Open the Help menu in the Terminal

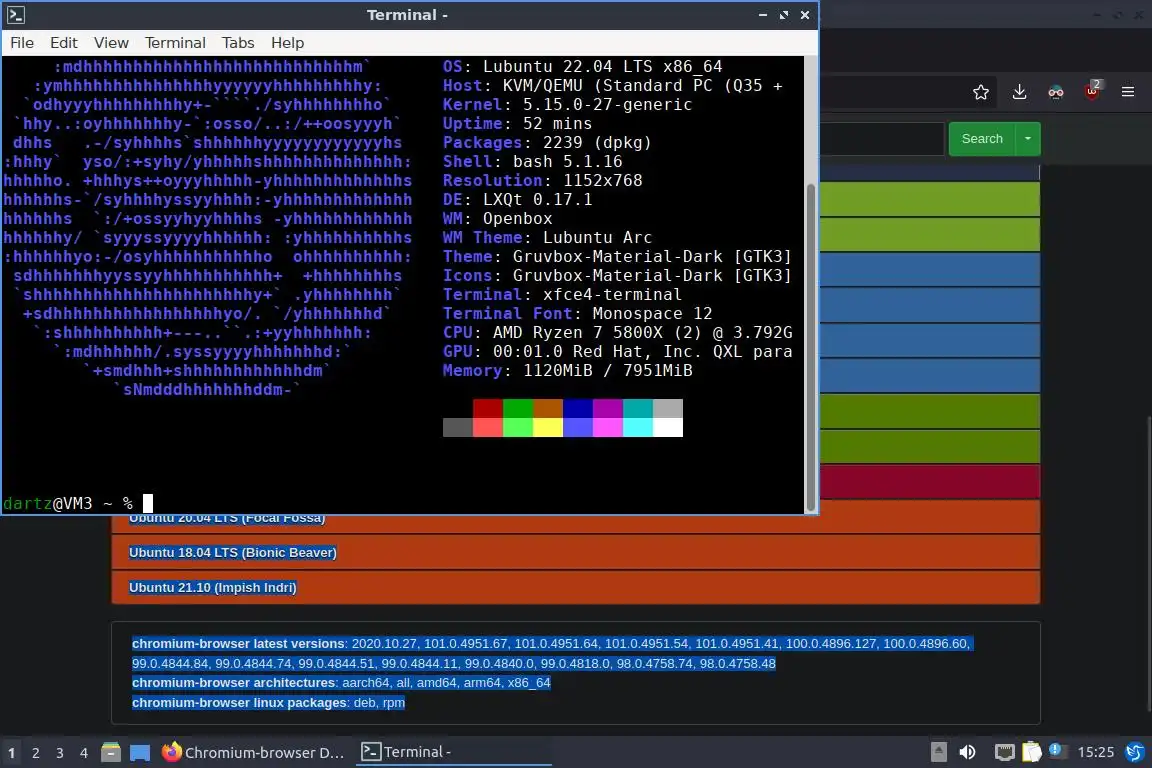pos(287,43)
